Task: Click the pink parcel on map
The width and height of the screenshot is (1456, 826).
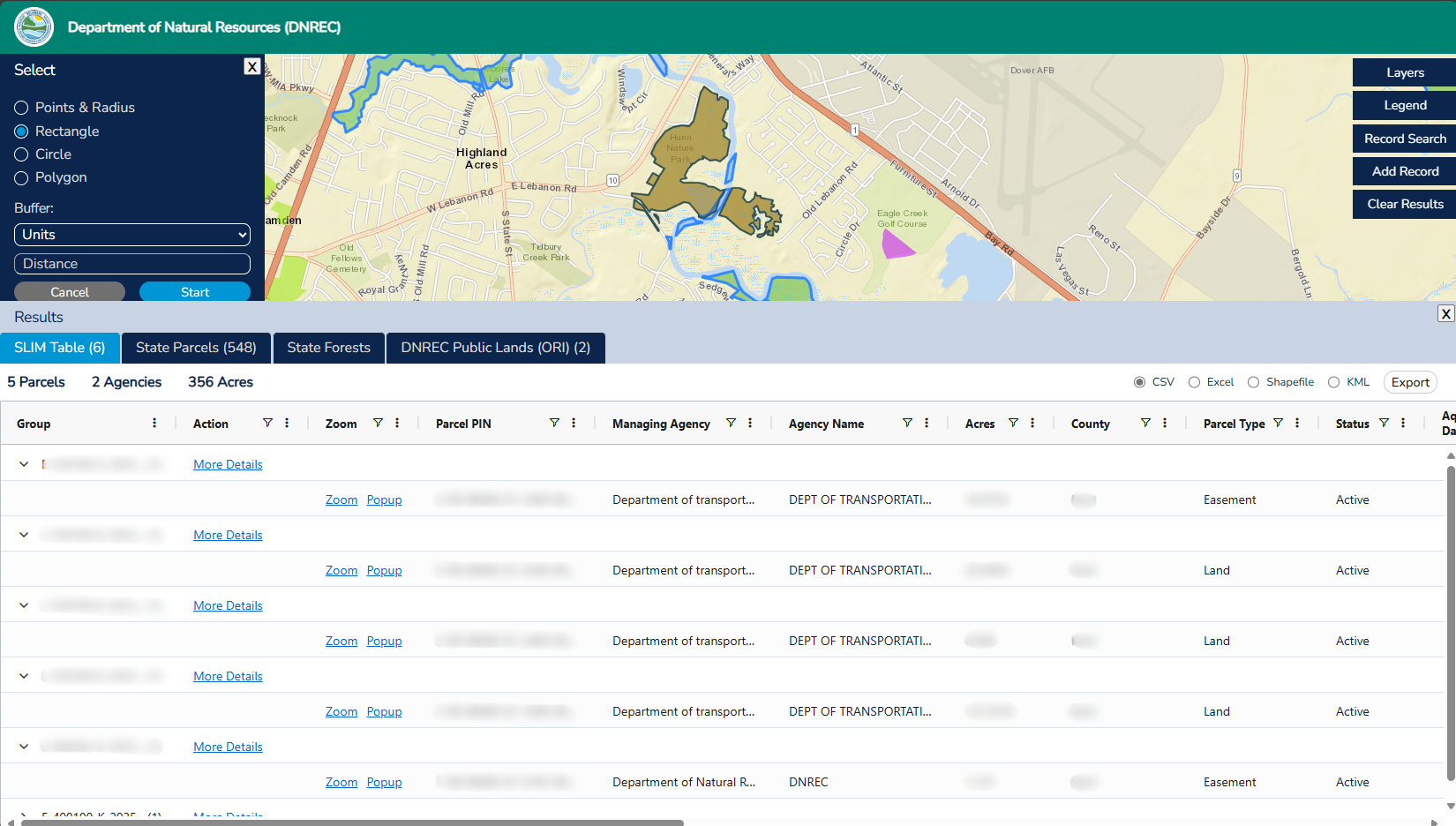Action: [897, 245]
